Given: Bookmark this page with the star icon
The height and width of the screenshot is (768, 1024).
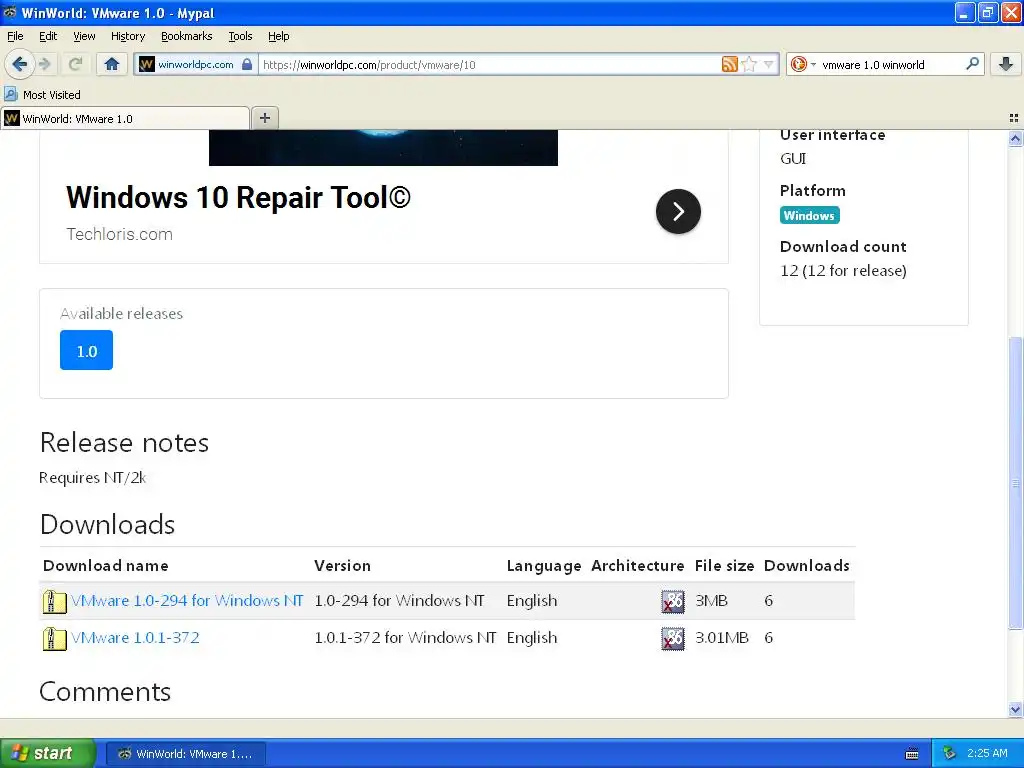Looking at the screenshot, I should coord(749,64).
